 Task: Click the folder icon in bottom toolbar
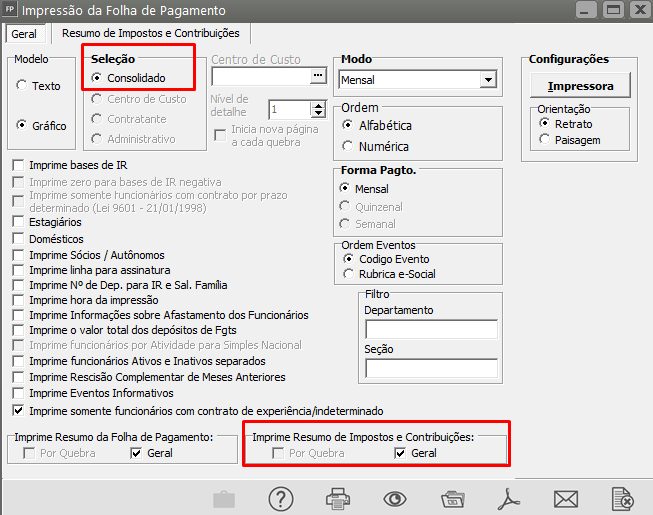(x=453, y=497)
